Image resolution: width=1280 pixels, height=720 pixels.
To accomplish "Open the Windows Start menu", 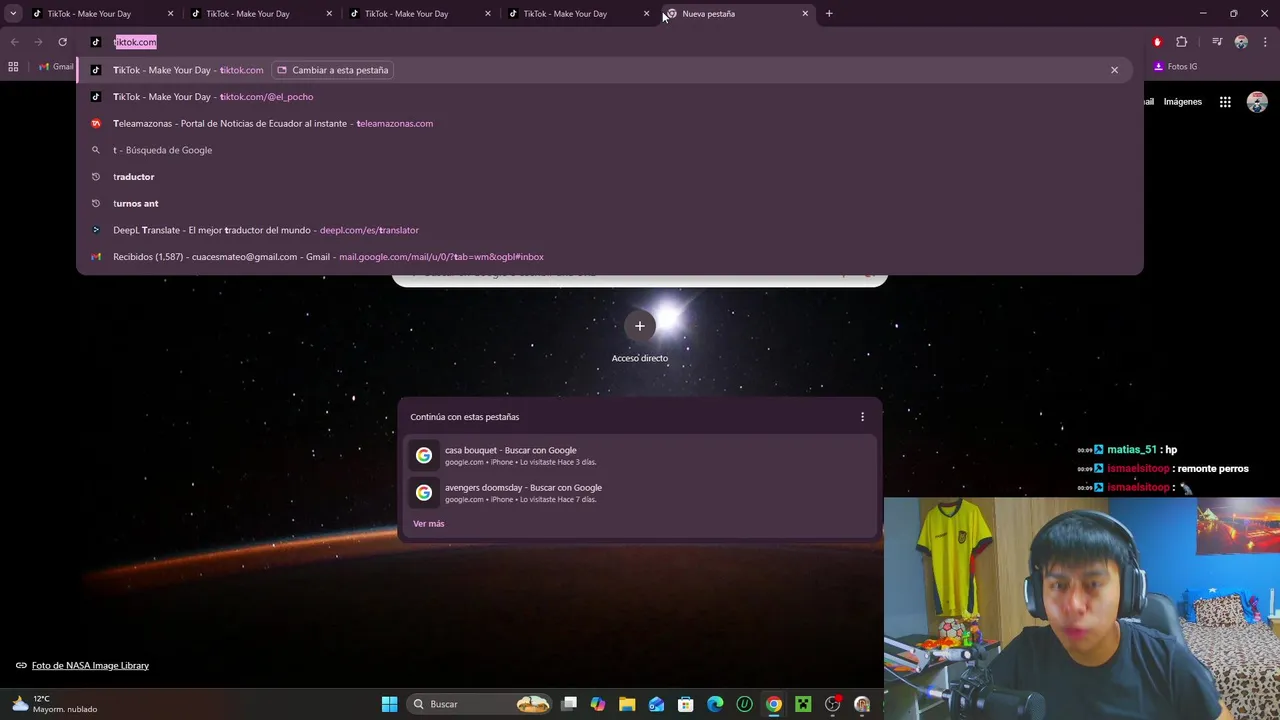I will click(389, 704).
